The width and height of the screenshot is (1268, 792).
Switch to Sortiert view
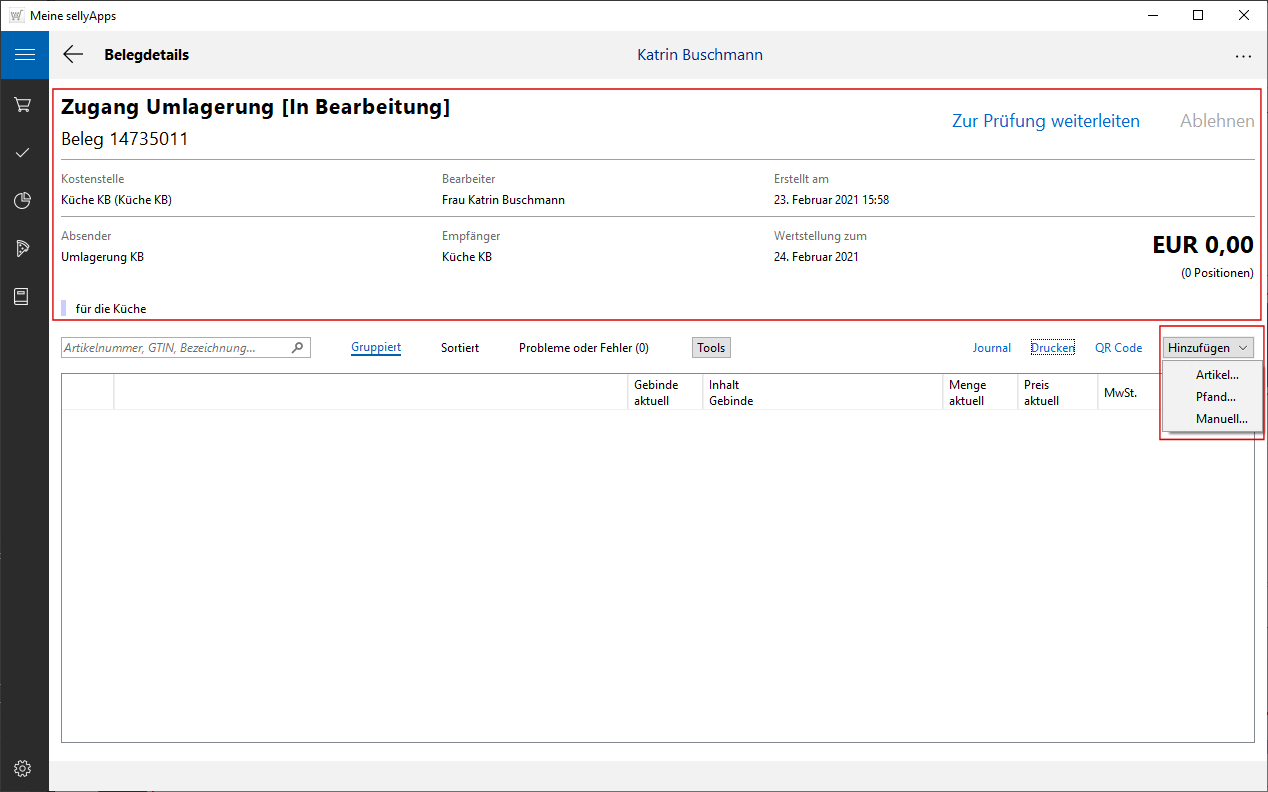coord(460,348)
